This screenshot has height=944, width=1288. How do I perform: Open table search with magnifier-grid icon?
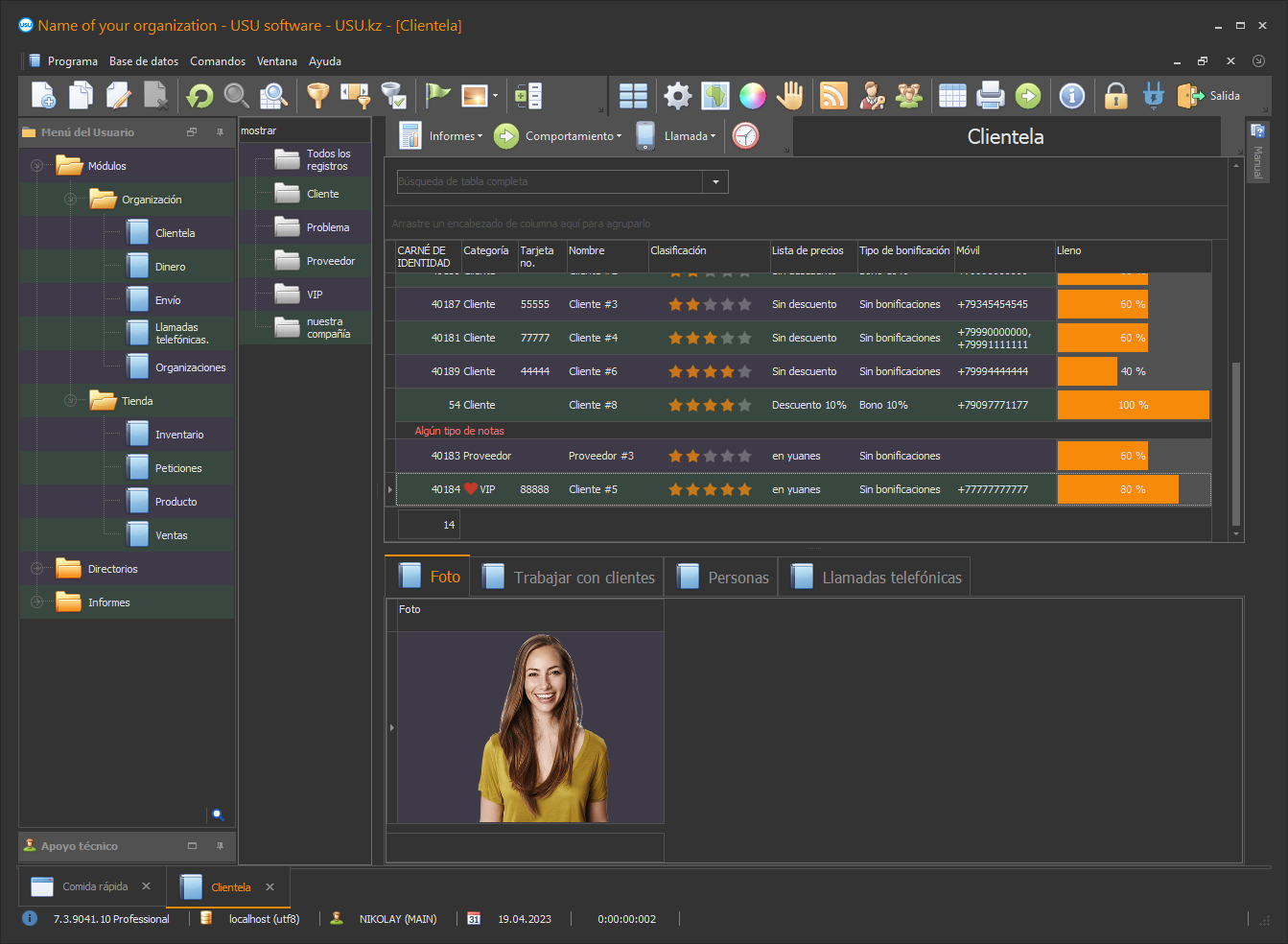click(x=273, y=96)
